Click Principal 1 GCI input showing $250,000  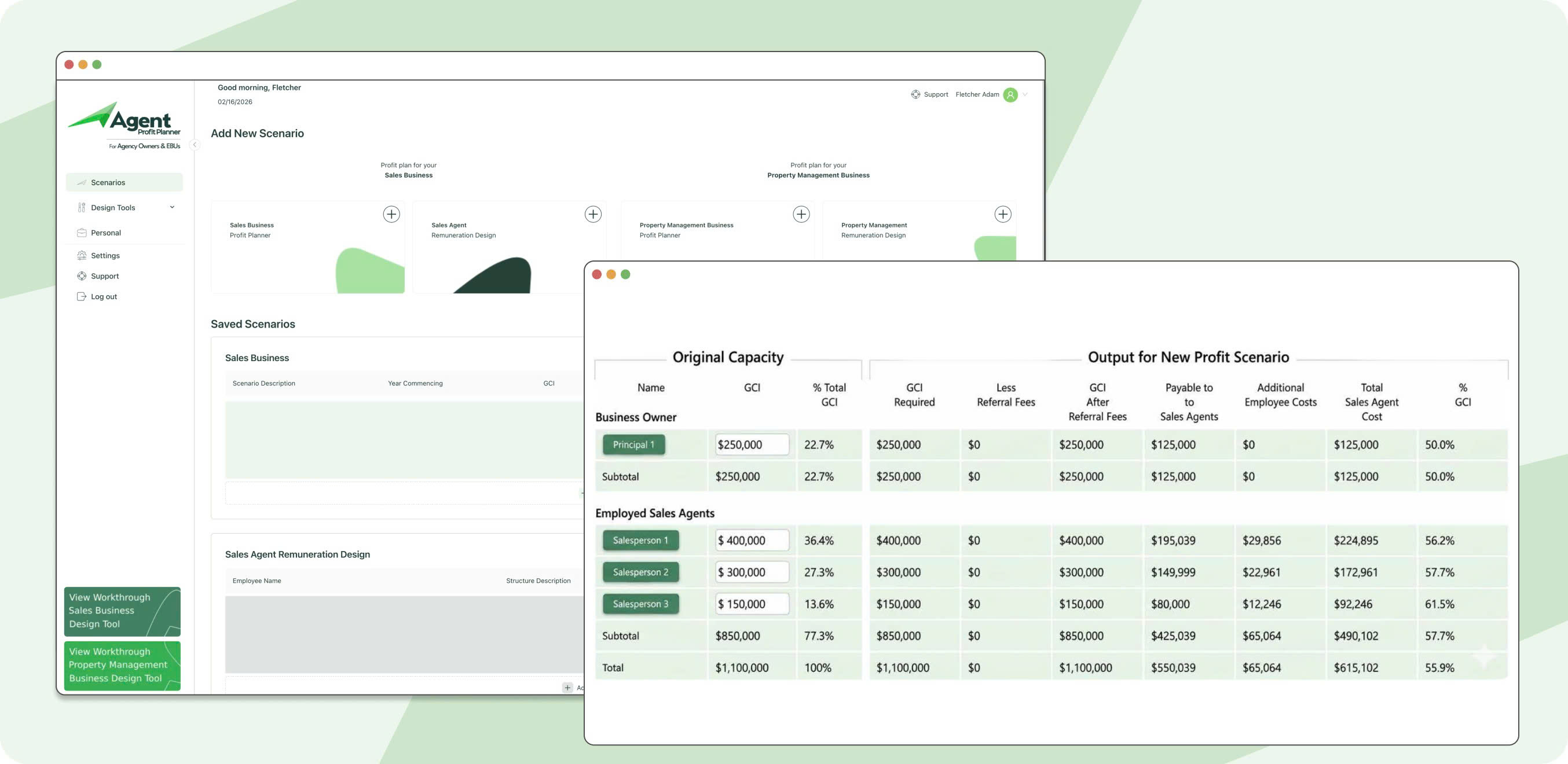coord(752,445)
